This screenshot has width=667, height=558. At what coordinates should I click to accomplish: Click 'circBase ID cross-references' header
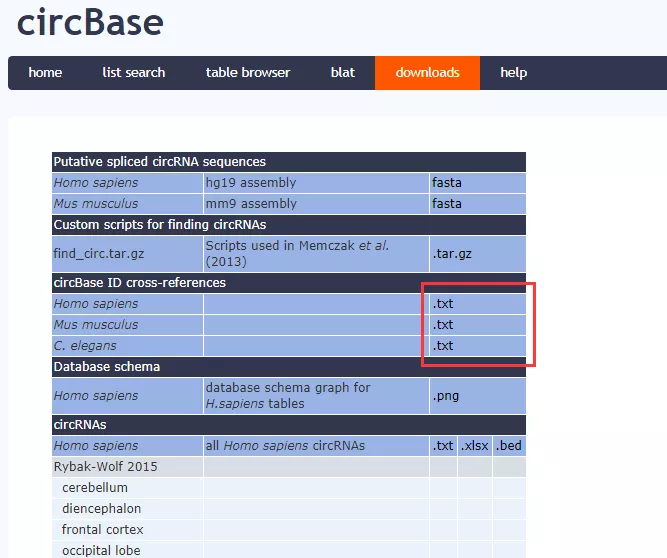[289, 283]
